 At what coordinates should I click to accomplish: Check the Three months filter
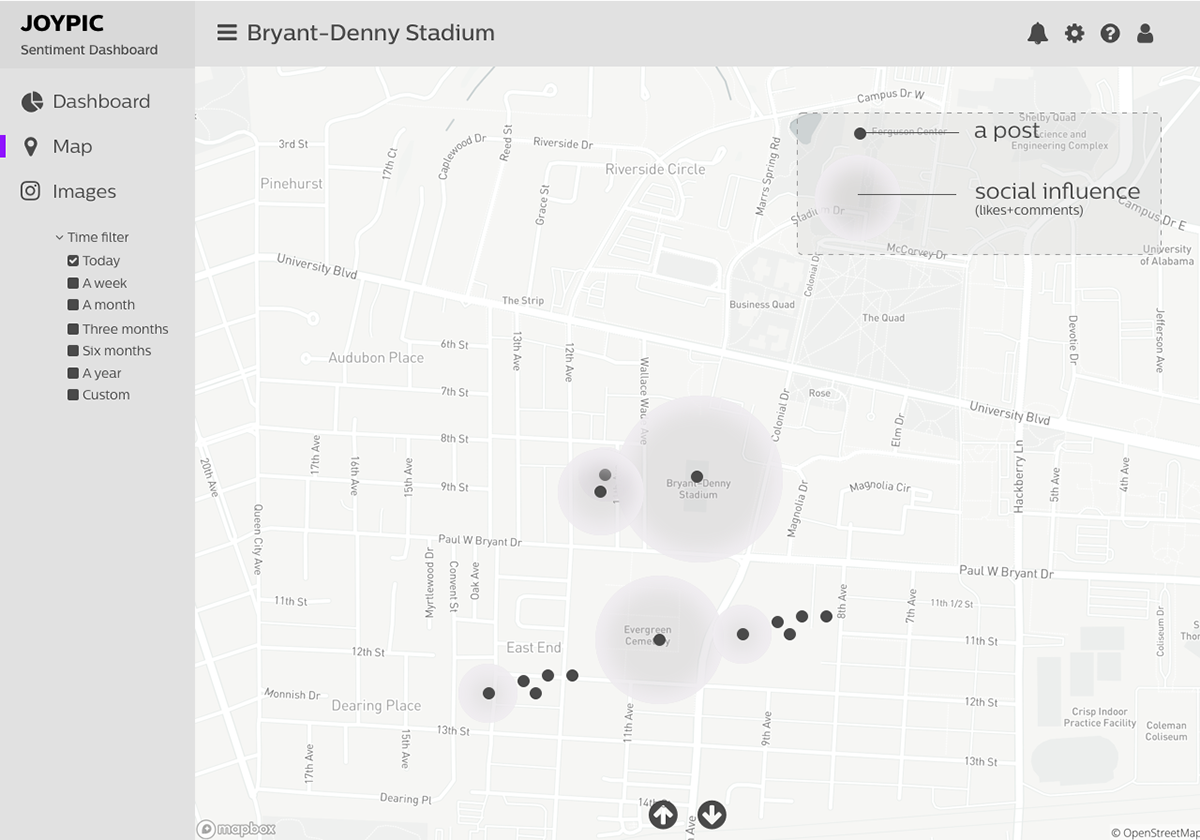pos(73,329)
